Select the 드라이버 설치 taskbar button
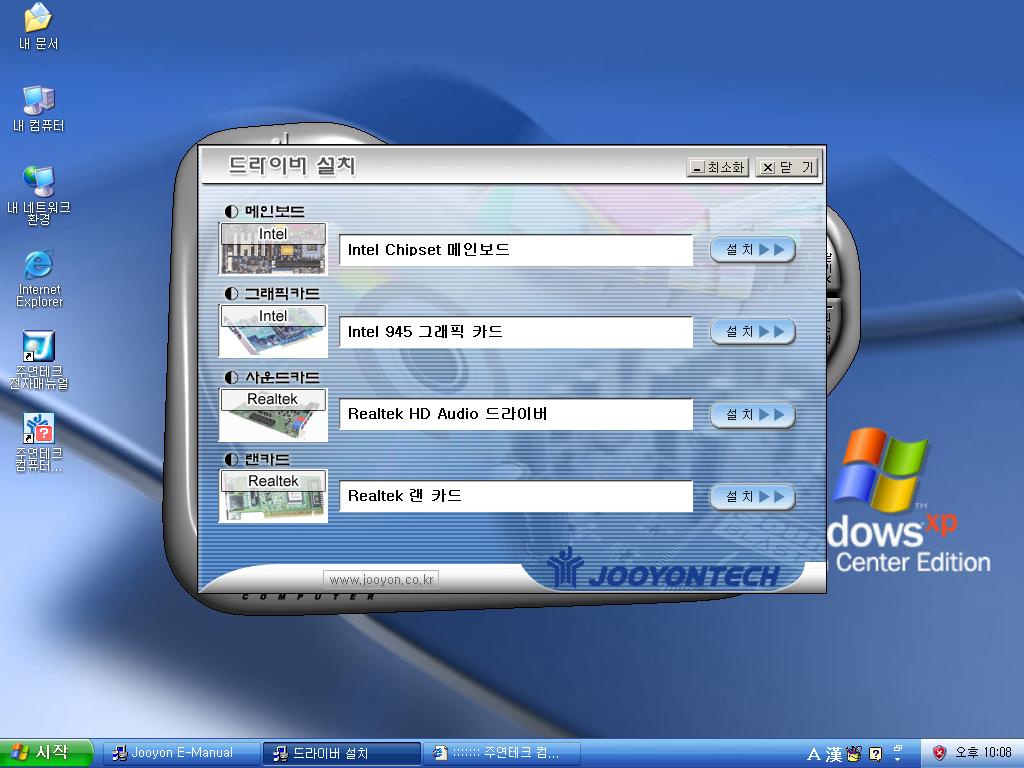 click(x=342, y=754)
